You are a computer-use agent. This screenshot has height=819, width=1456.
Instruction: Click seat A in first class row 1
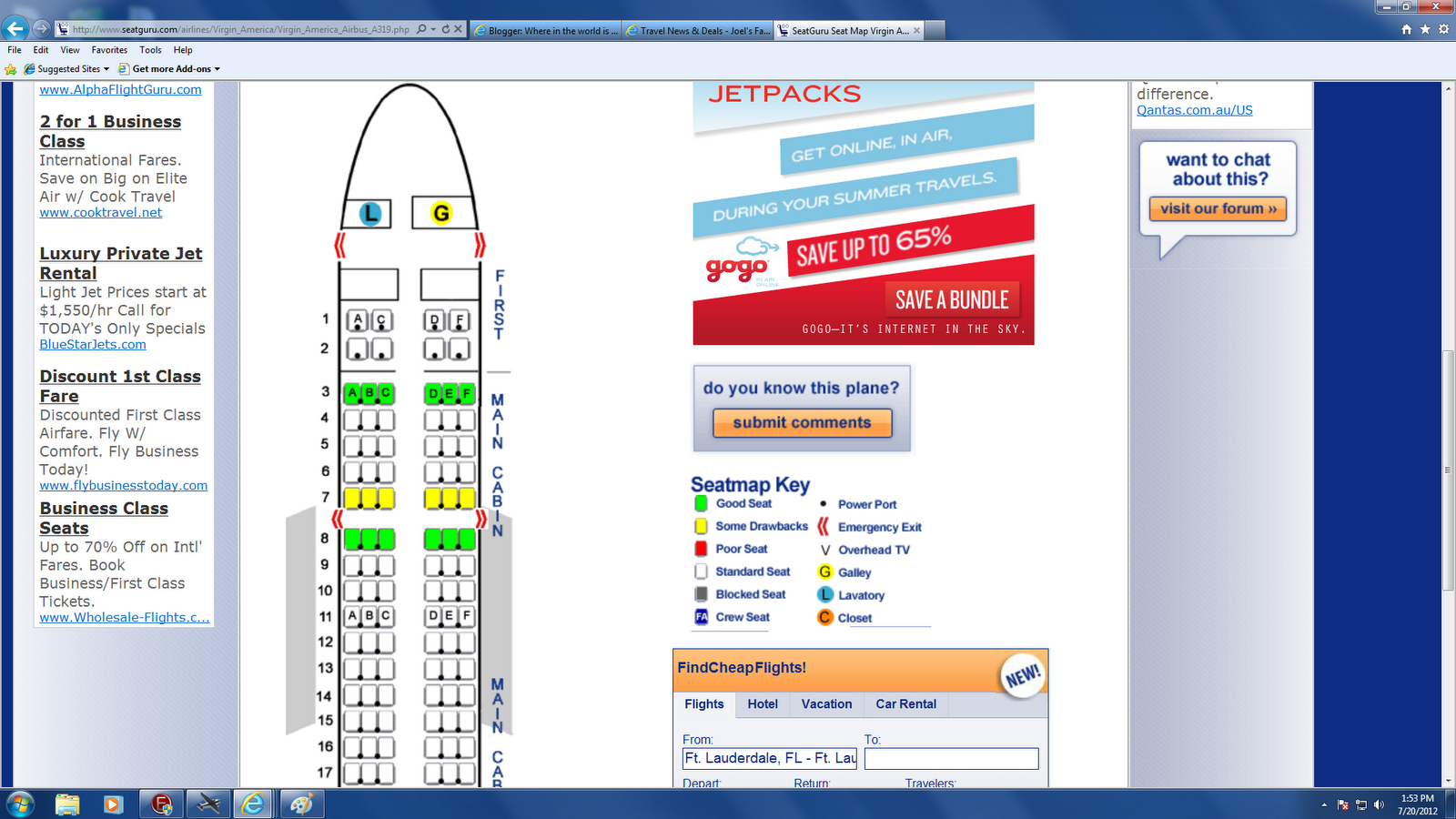(358, 320)
